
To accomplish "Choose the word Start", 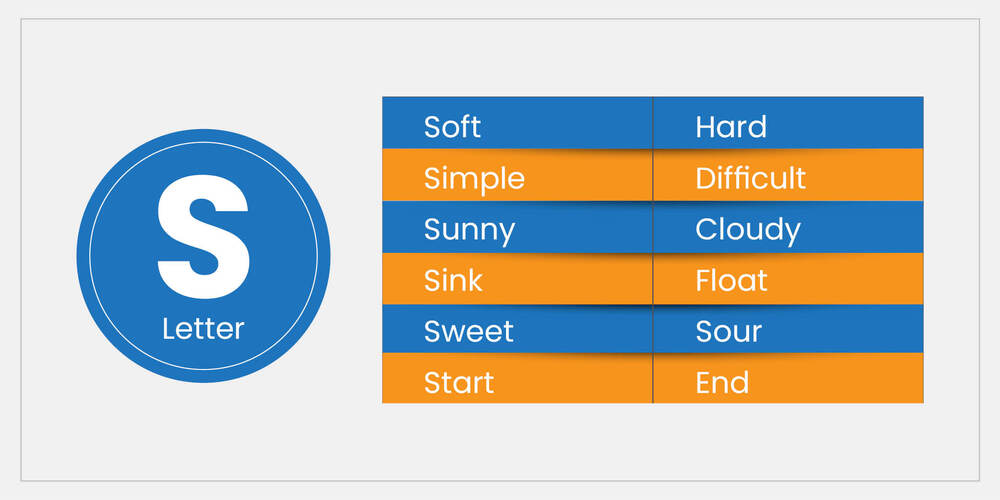I will 459,382.
